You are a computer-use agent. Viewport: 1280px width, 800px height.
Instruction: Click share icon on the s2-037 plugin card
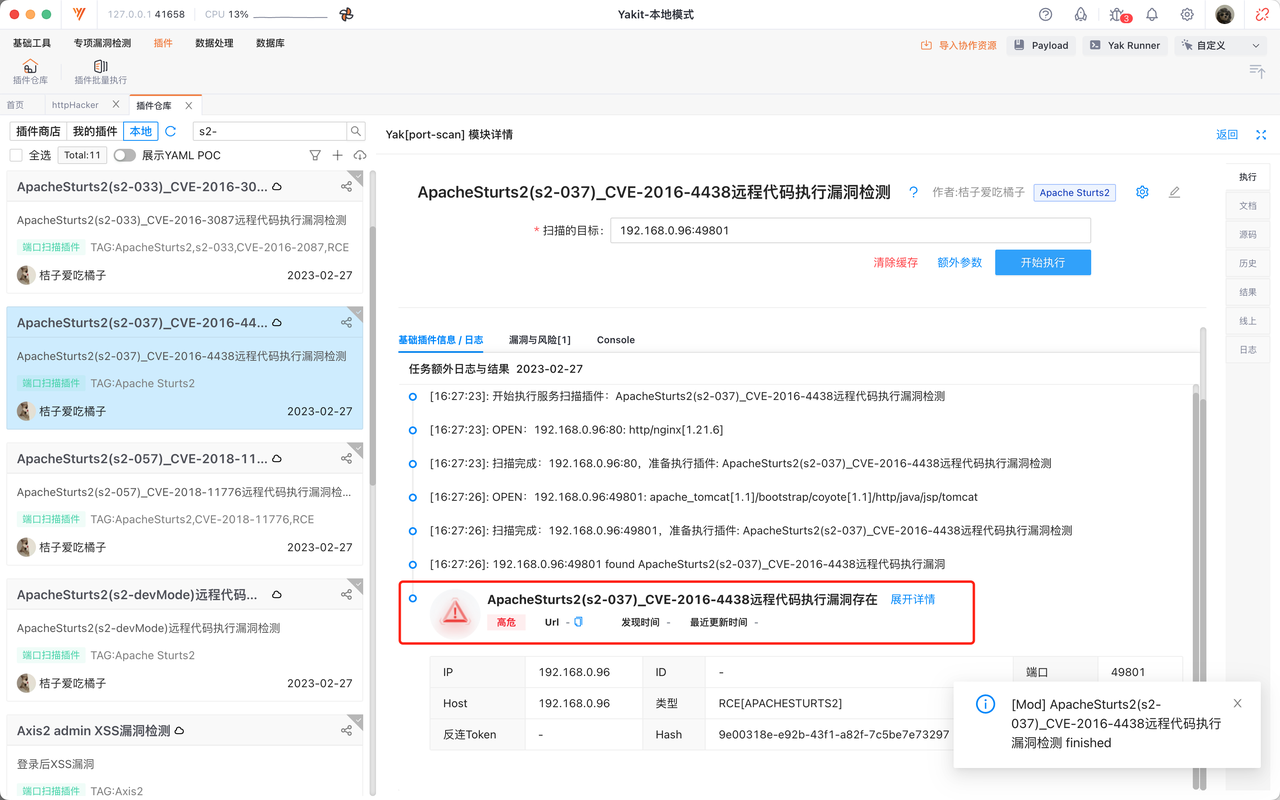[x=346, y=322]
